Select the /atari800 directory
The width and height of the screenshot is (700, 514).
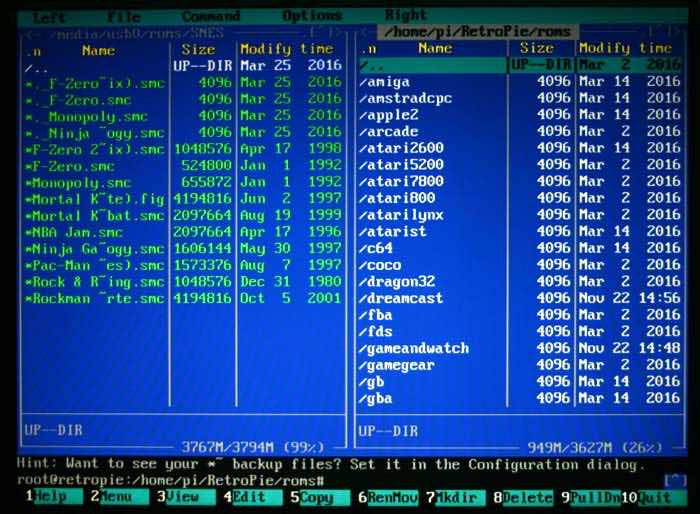point(520,198)
